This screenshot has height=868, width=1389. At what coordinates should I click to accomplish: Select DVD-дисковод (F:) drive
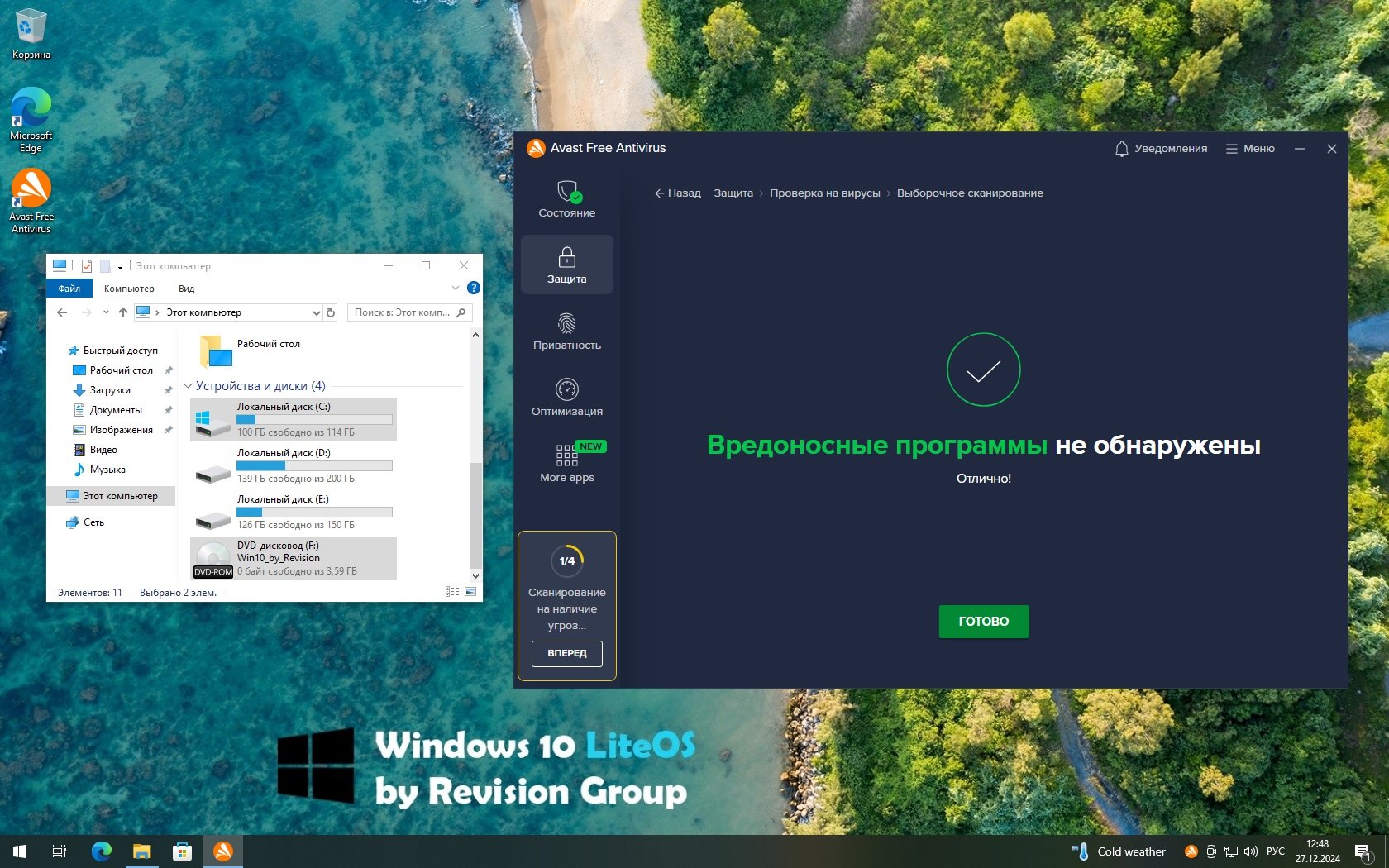pyautogui.click(x=294, y=559)
